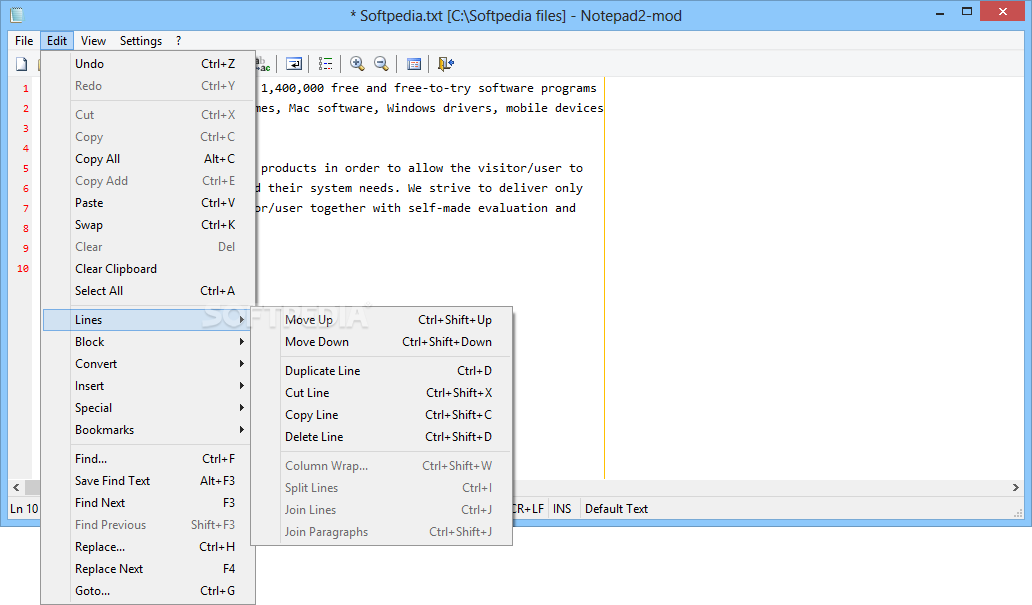Screen dimensions: 1032x605
Task: Click the Notepad2 application icon in title bar
Action: (x=16, y=14)
